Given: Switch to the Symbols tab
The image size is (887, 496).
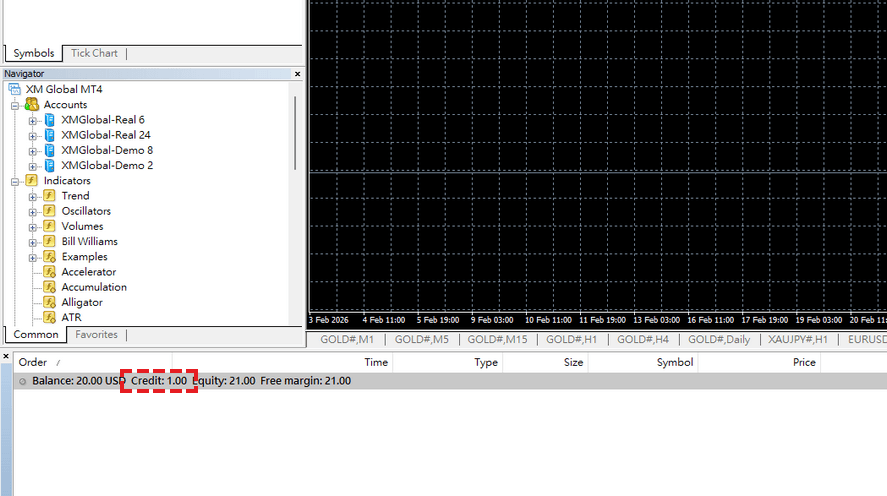Looking at the screenshot, I should [34, 53].
